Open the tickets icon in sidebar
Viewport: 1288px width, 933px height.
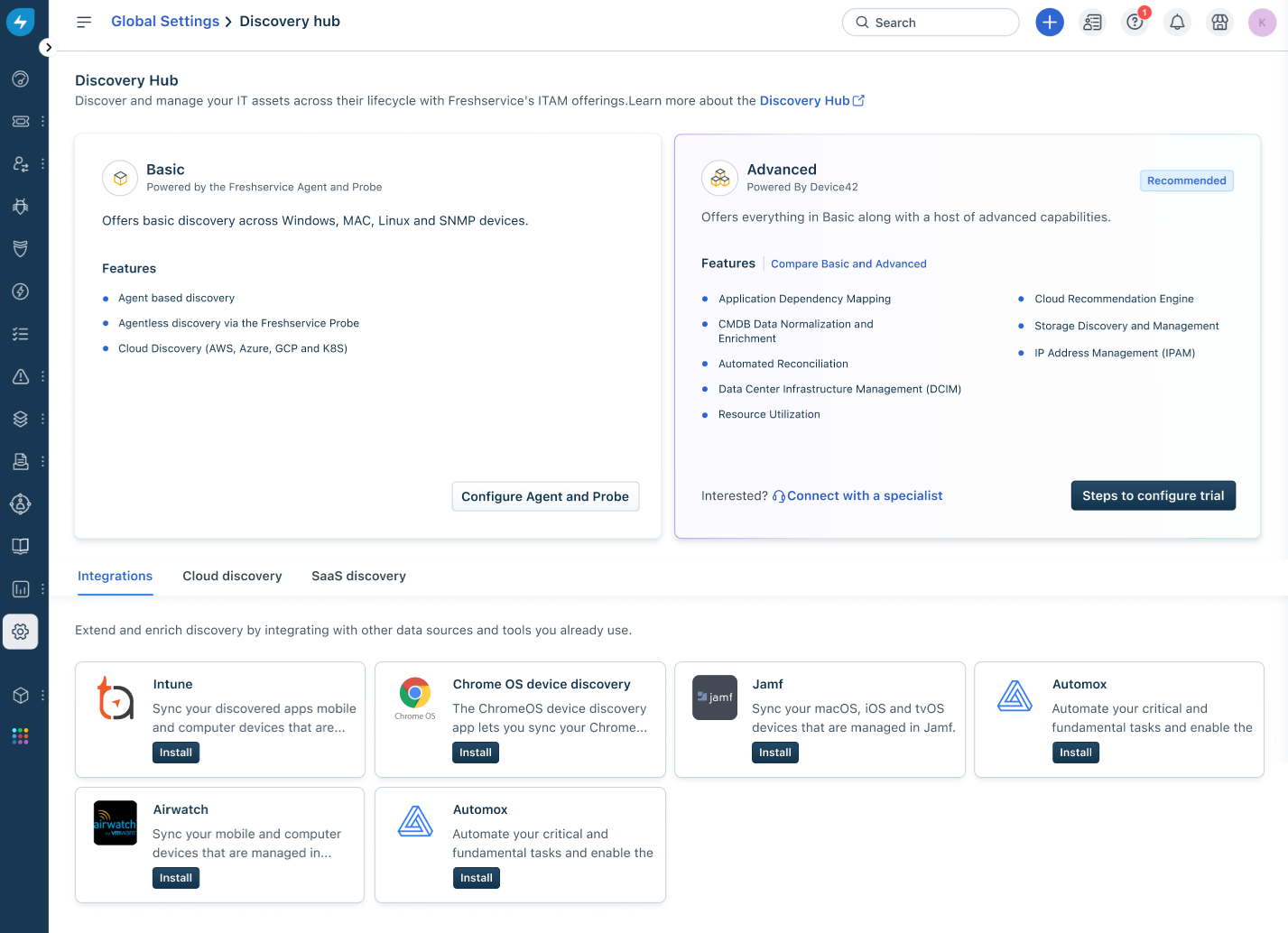(21, 121)
